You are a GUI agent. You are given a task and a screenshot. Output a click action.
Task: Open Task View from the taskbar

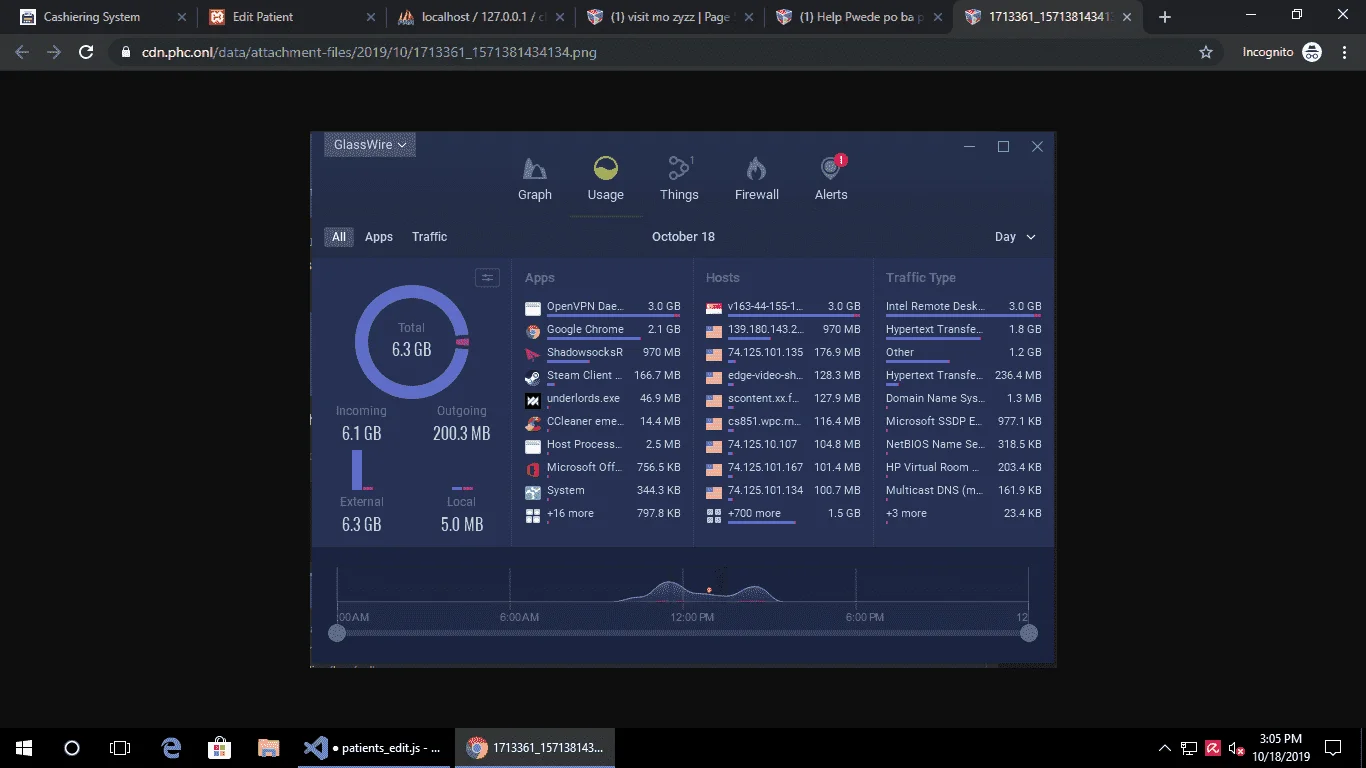coord(120,747)
